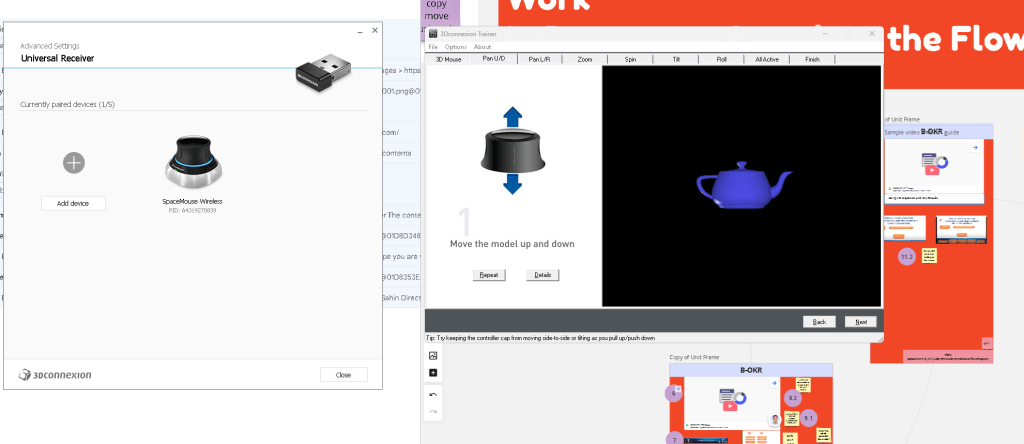This screenshot has width=1024, height=444.
Task: Click the plus icon to add device
Action: [74, 163]
